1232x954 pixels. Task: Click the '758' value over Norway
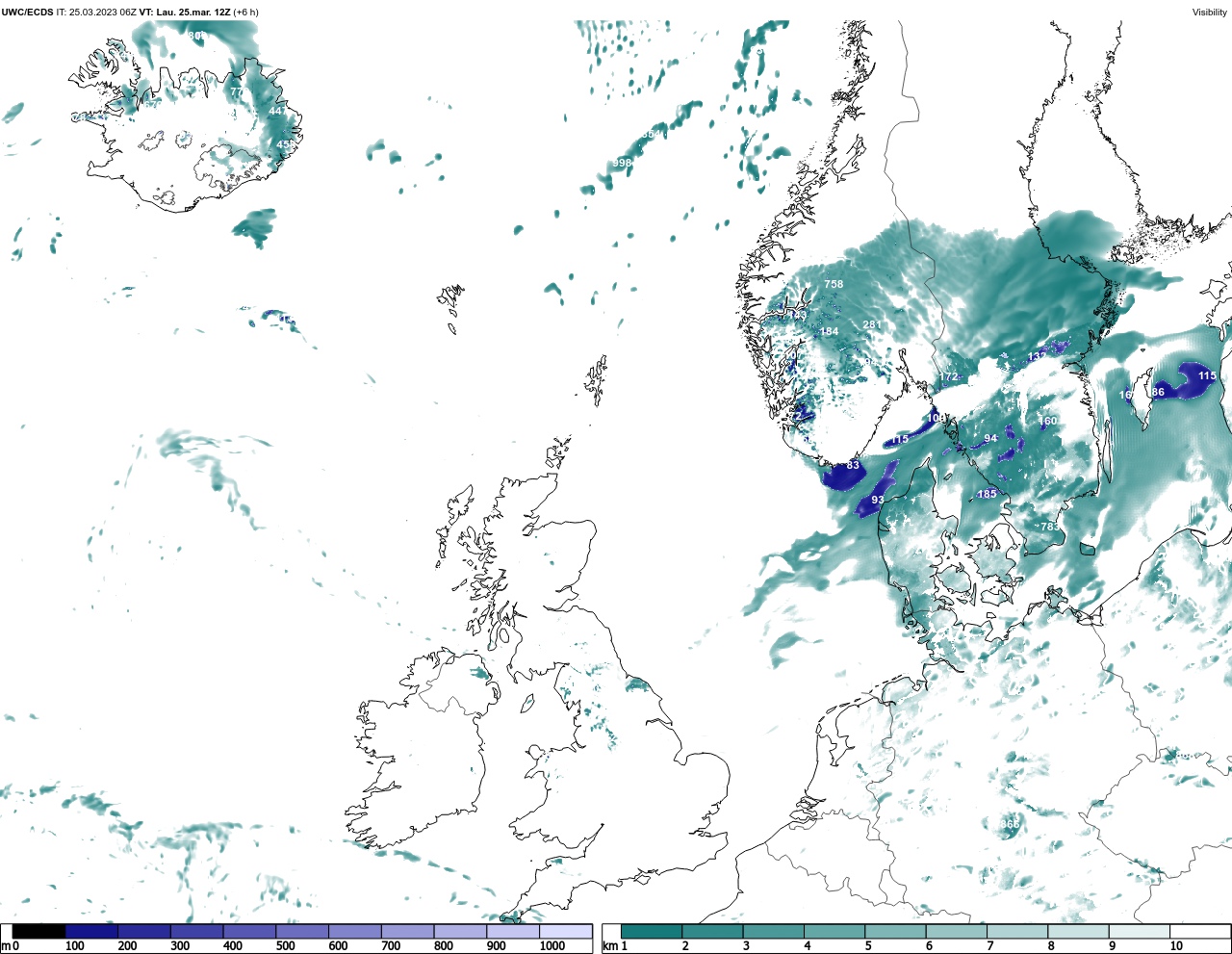pos(834,284)
